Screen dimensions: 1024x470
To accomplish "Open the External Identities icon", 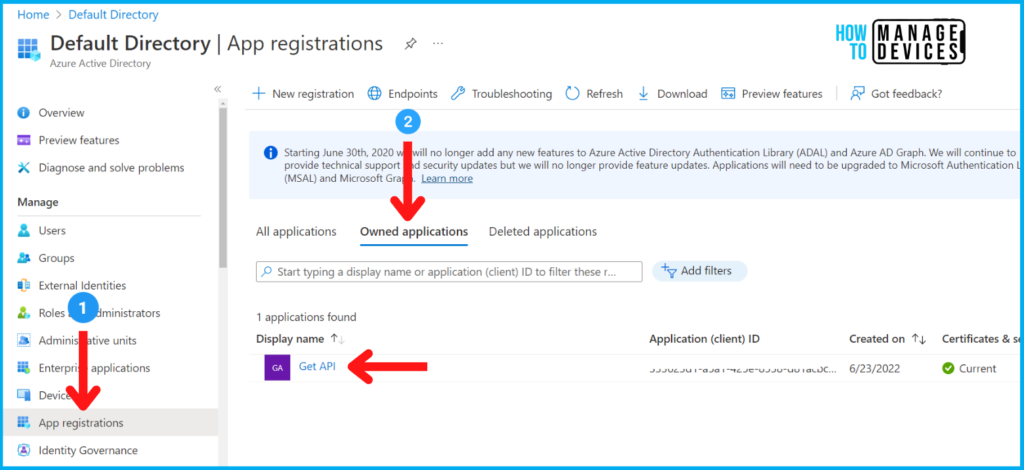I will [x=24, y=285].
